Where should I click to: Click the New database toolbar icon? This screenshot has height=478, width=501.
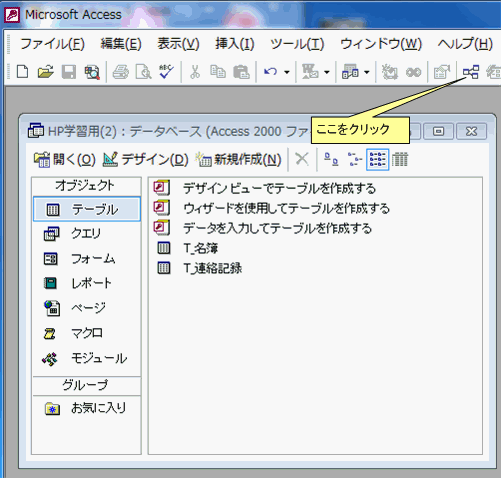coord(22,72)
